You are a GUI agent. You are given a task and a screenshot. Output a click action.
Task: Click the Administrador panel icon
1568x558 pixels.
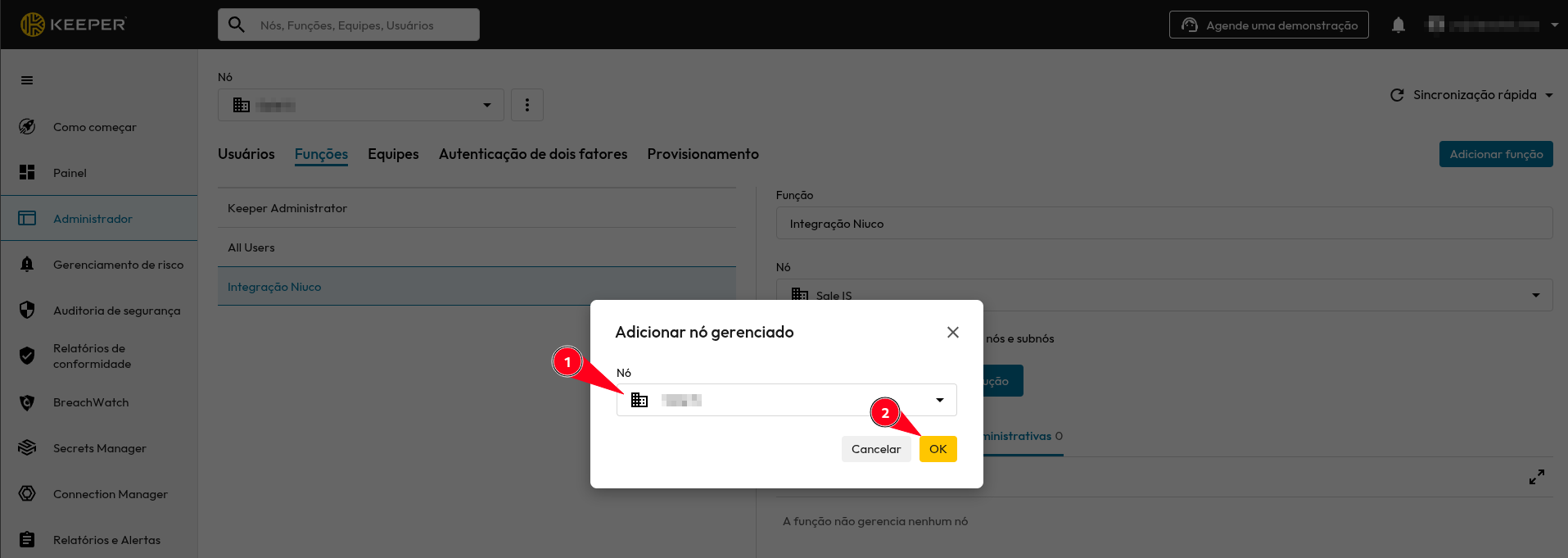tap(27, 219)
